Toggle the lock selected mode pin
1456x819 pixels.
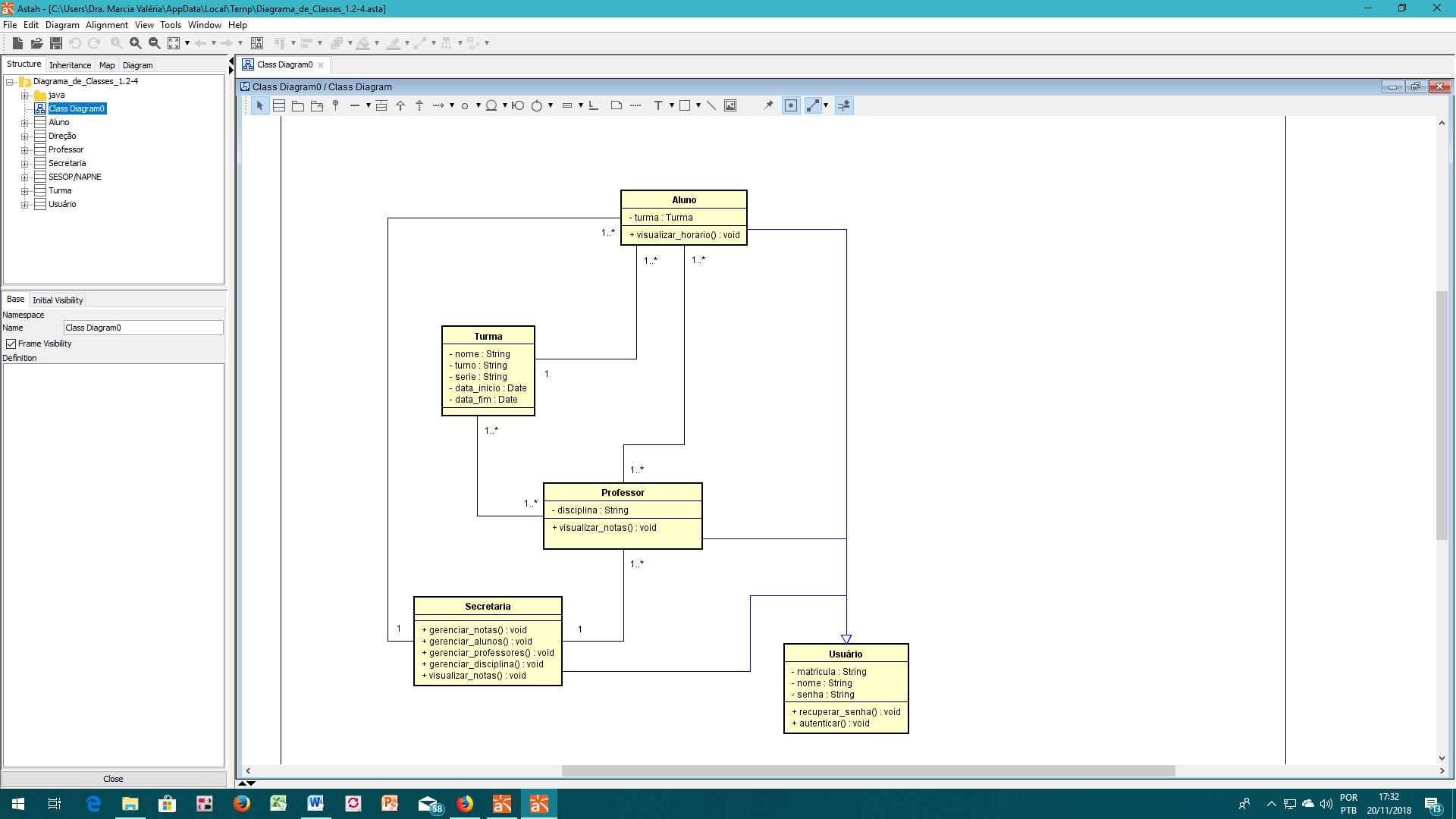[768, 106]
